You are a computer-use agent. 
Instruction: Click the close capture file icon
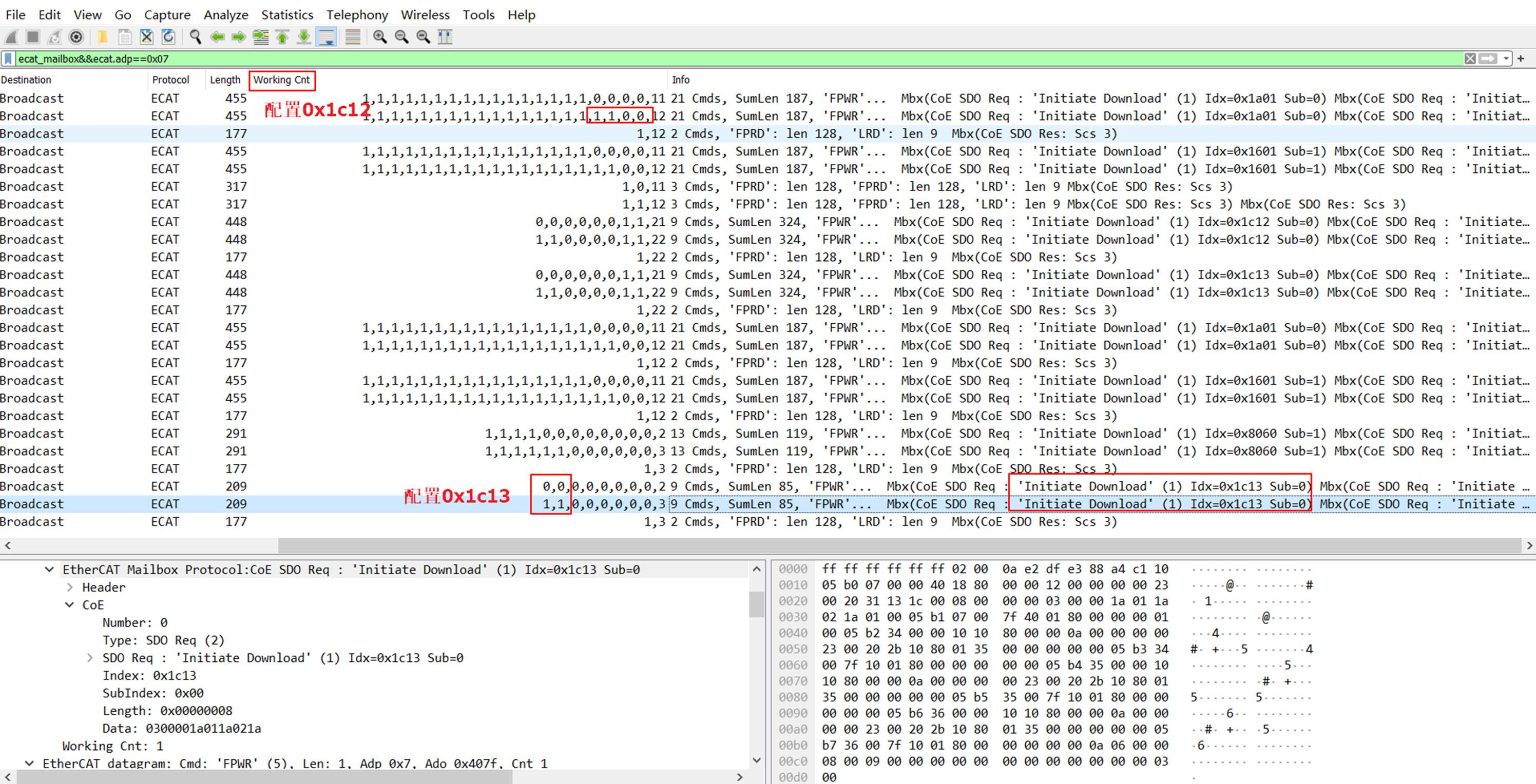pyautogui.click(x=147, y=37)
